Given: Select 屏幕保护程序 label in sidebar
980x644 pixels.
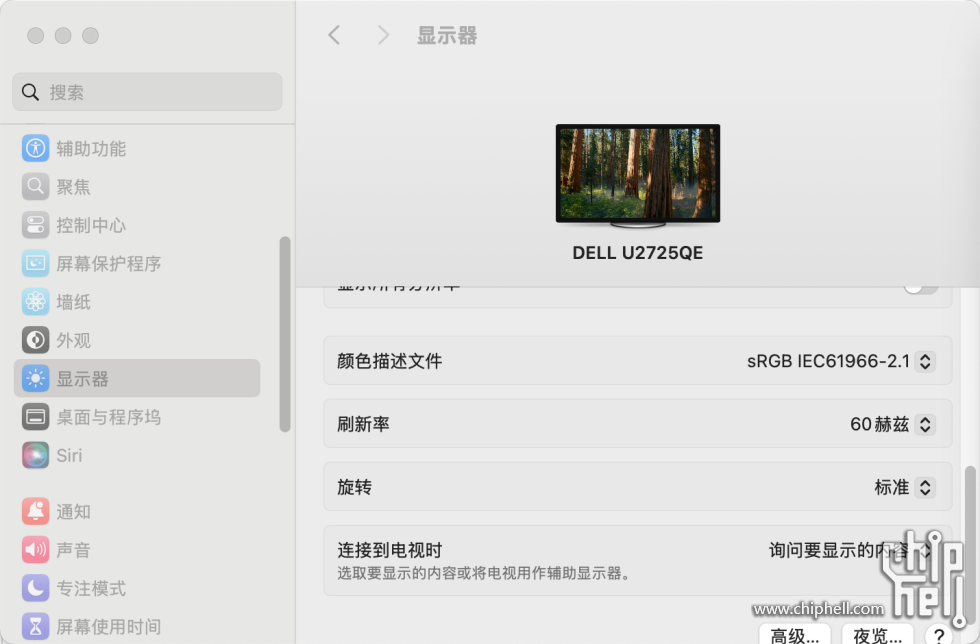Looking at the screenshot, I should pos(109,264).
